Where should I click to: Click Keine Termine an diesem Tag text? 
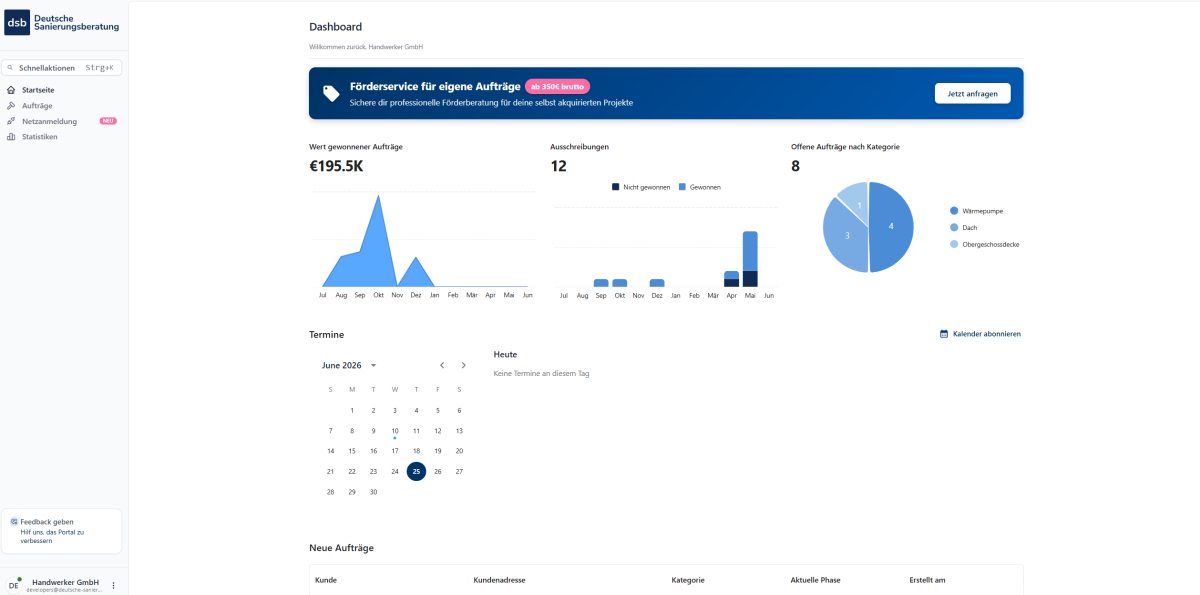click(x=541, y=373)
